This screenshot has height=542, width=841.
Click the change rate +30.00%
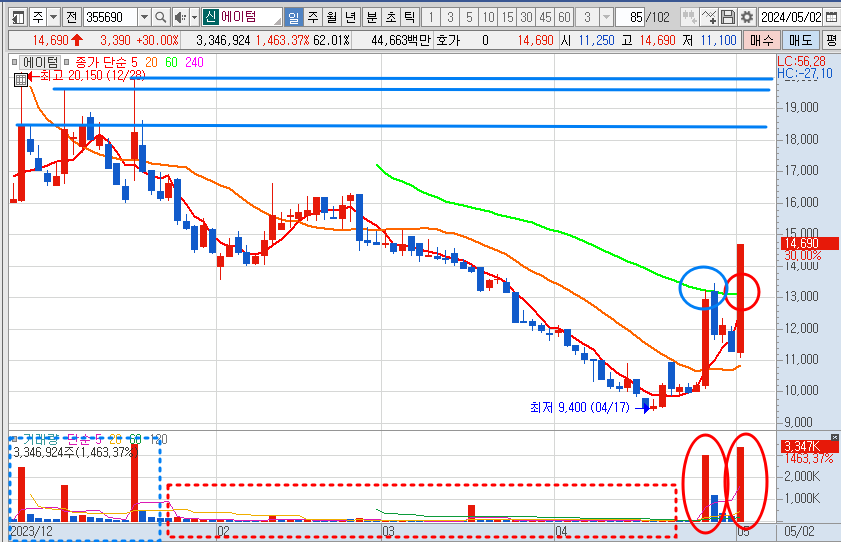pyautogui.click(x=157, y=40)
